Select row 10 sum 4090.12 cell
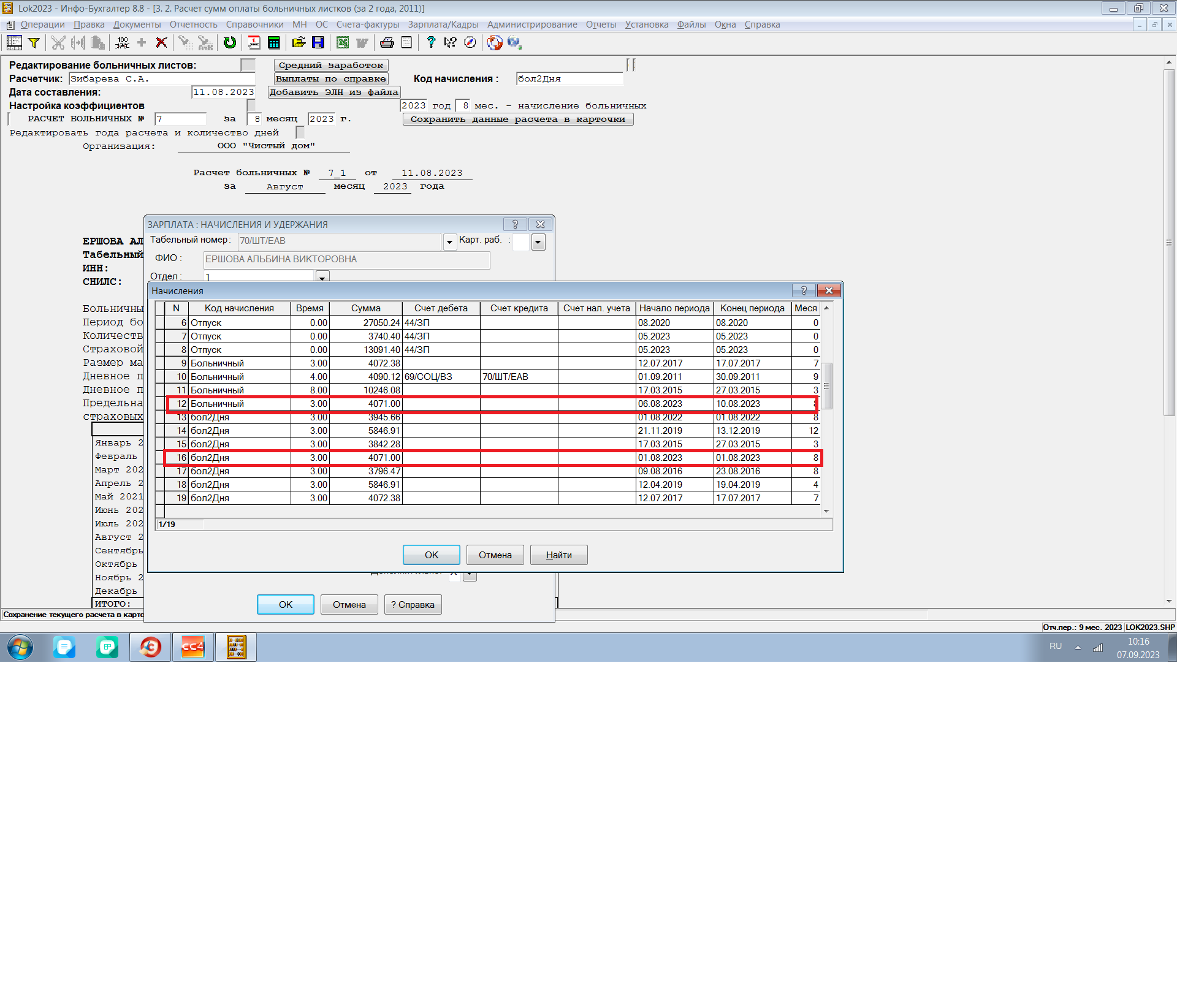The image size is (1177, 1008). pyautogui.click(x=366, y=376)
